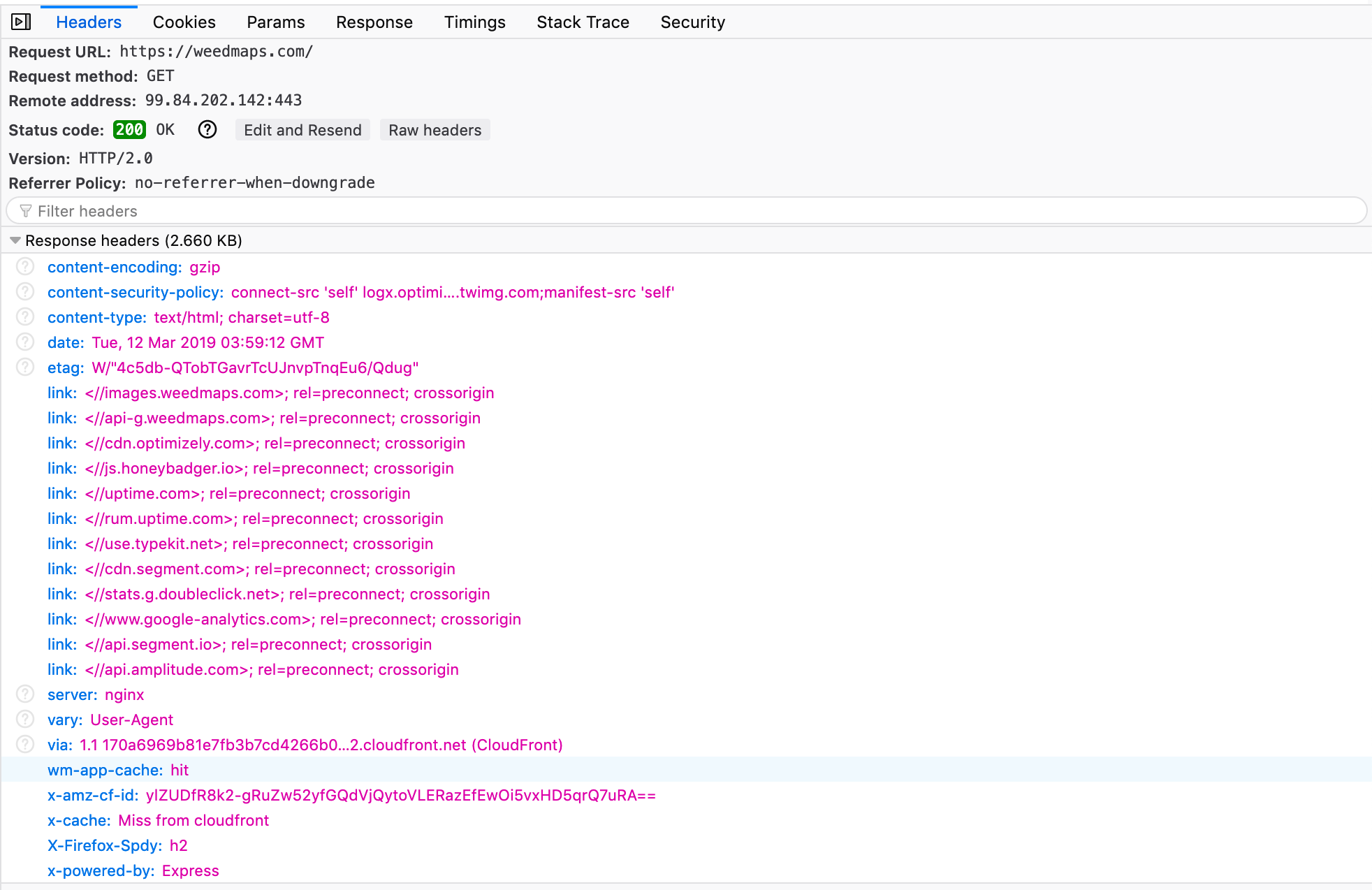Open the etag header help icon
Viewport: 1372px width, 890px height.
tap(25, 367)
